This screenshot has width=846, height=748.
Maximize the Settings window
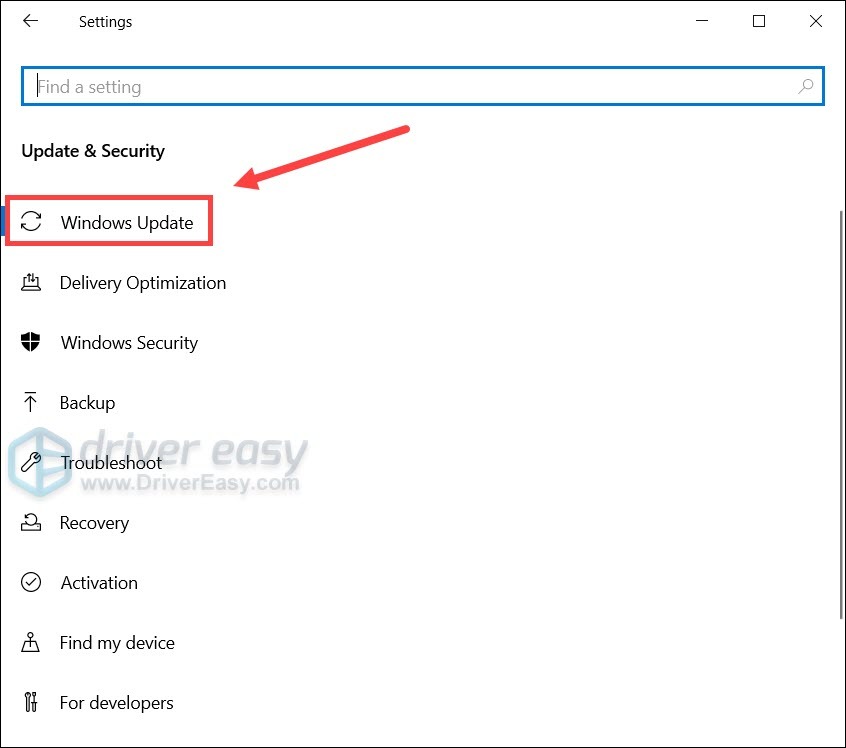[x=759, y=21]
